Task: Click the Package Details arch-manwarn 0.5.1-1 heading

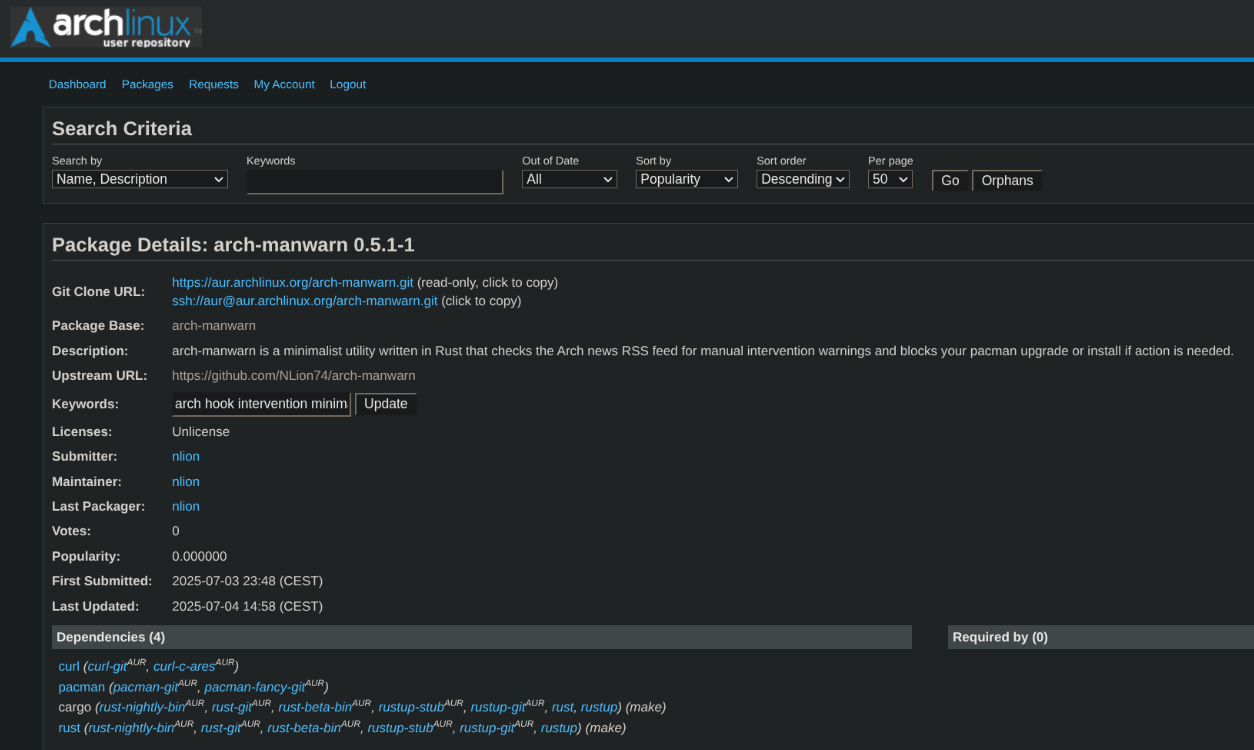Action: (233, 245)
